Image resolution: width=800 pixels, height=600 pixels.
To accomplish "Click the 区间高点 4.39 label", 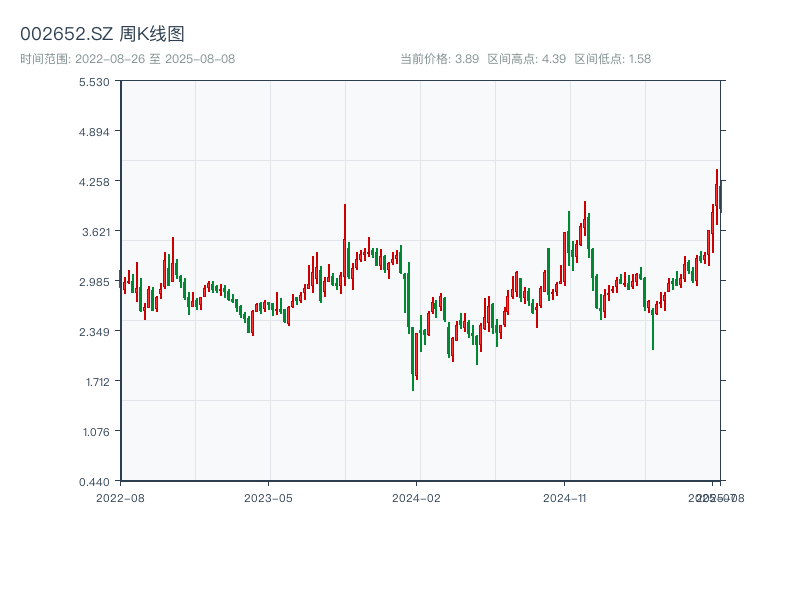I will pyautogui.click(x=526, y=59).
